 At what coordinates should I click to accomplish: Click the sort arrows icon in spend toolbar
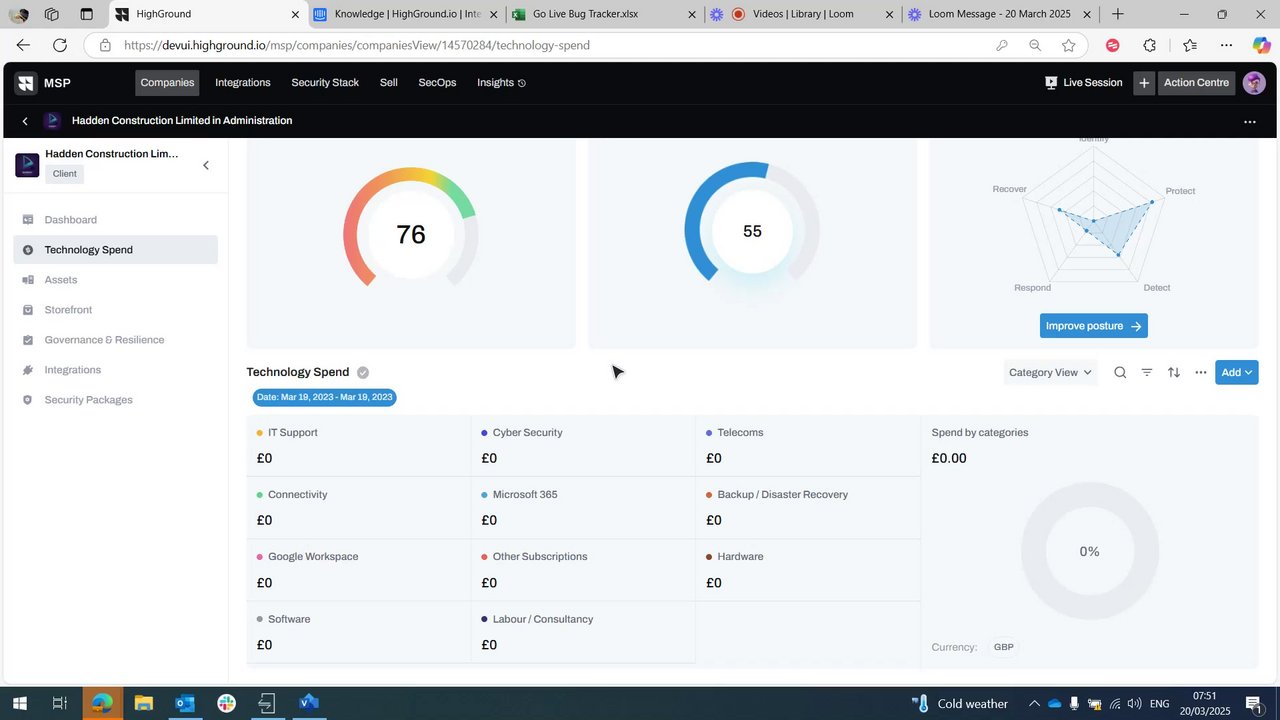[1174, 372]
